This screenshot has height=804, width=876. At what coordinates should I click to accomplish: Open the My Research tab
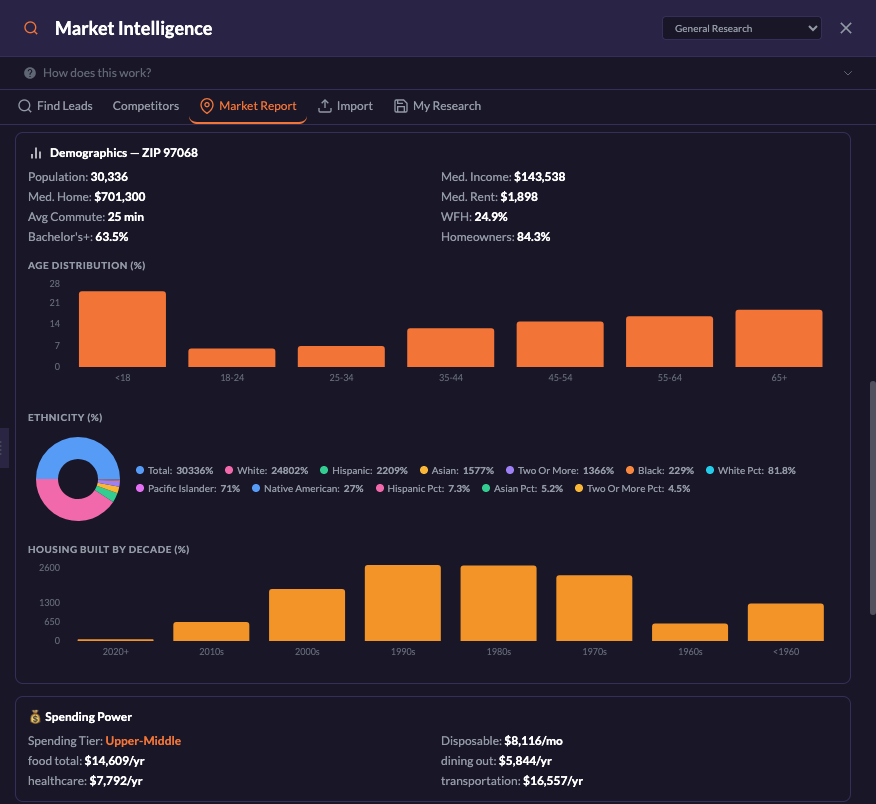click(437, 106)
